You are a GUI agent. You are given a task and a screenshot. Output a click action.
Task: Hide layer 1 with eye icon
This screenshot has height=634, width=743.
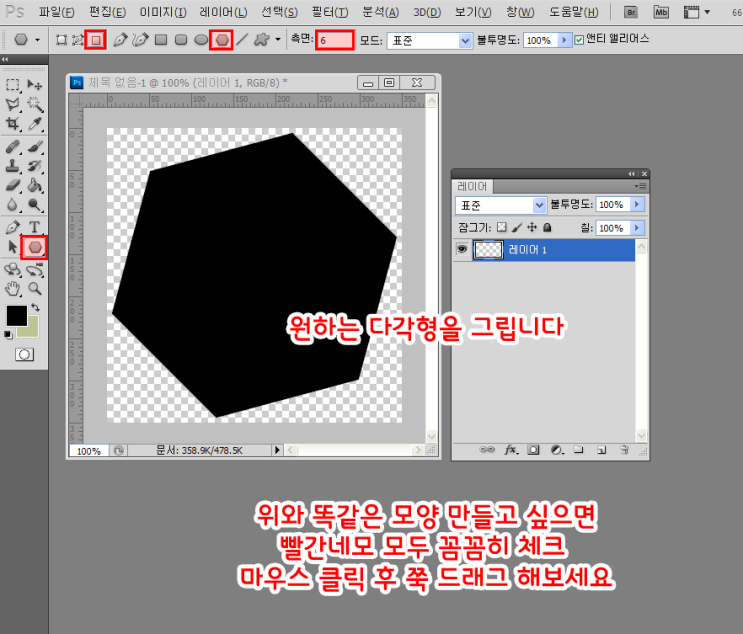click(462, 249)
